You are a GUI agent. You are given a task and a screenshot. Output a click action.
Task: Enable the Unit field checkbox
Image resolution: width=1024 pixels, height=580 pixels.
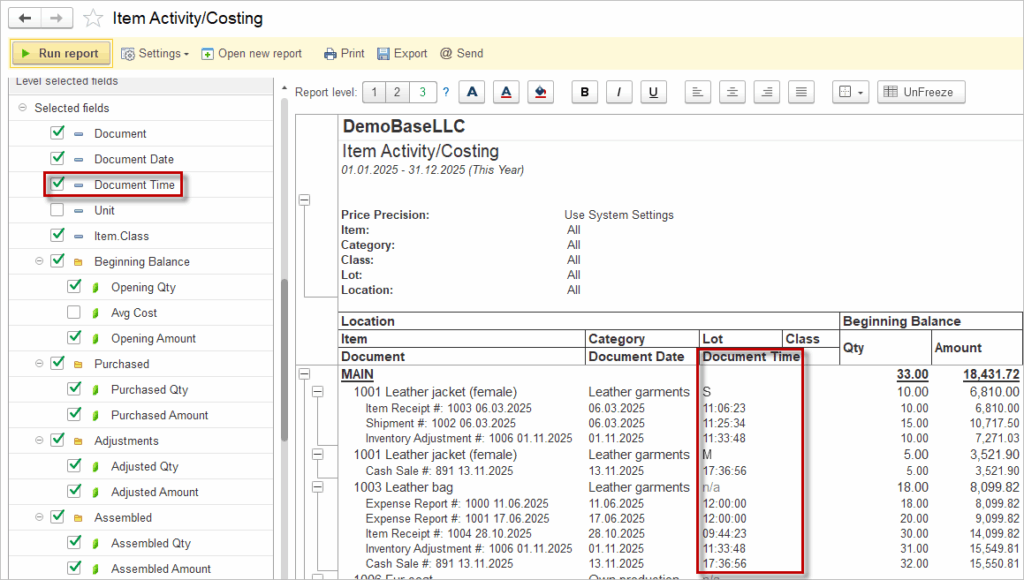[x=57, y=210]
